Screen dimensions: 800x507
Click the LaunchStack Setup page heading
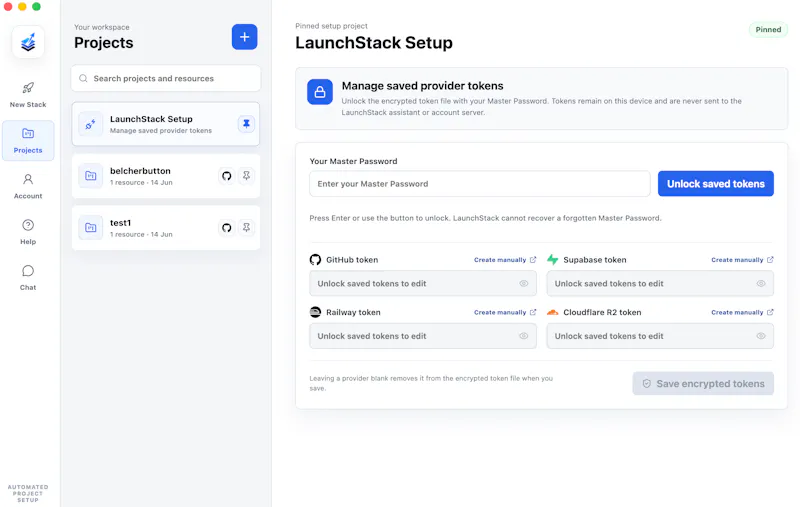(374, 43)
